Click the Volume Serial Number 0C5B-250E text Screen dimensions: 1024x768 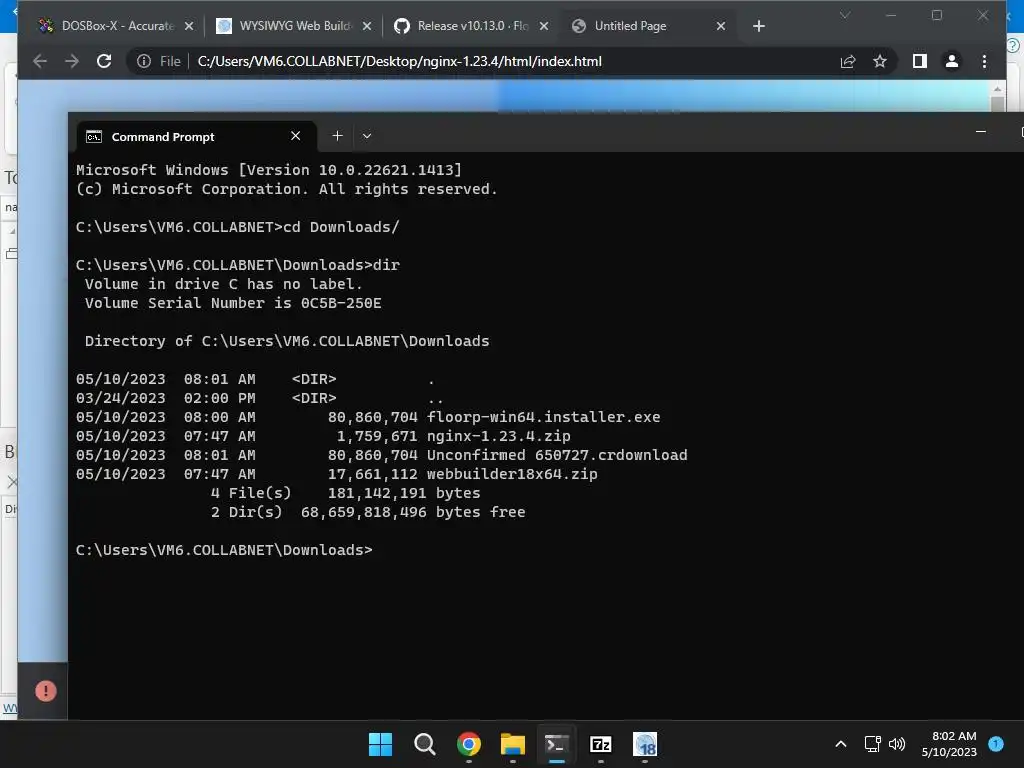(233, 303)
